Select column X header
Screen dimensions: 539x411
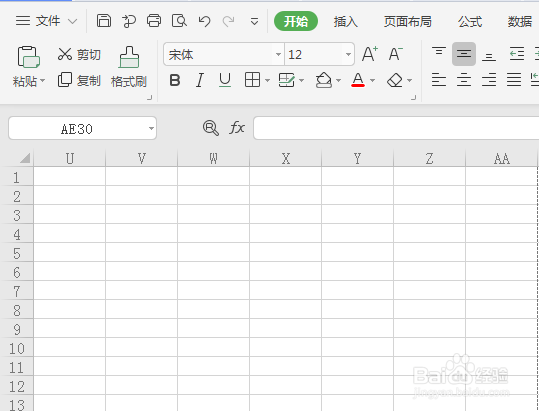point(286,158)
